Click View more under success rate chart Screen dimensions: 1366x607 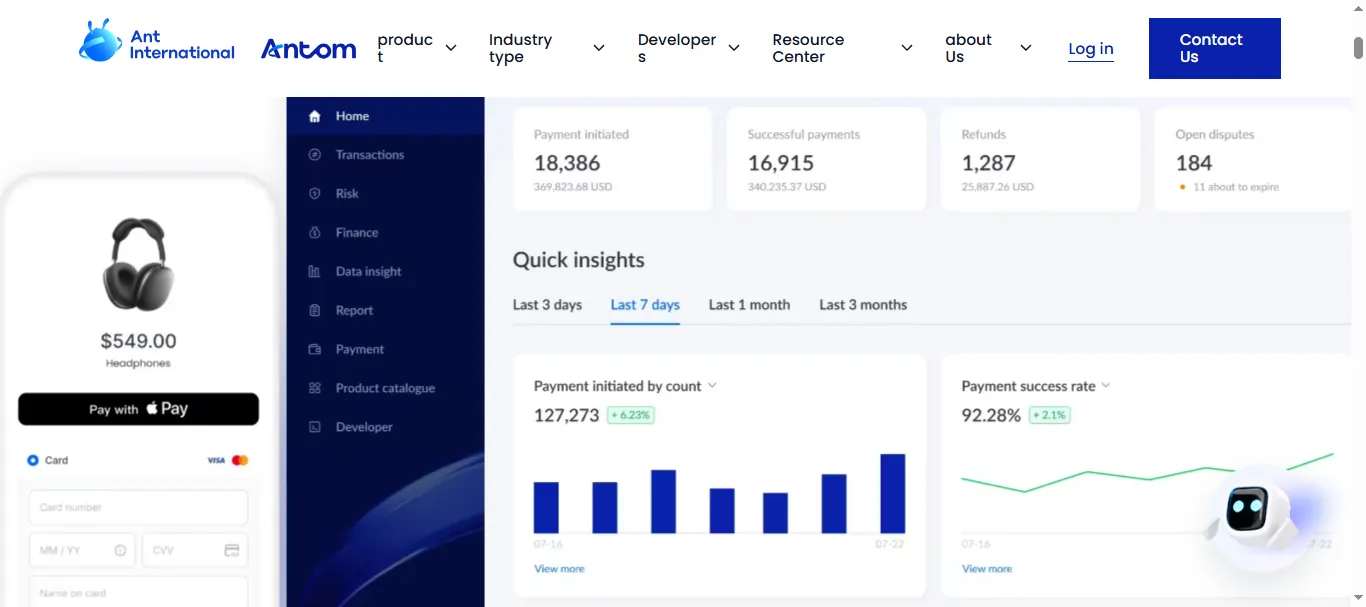(x=987, y=569)
